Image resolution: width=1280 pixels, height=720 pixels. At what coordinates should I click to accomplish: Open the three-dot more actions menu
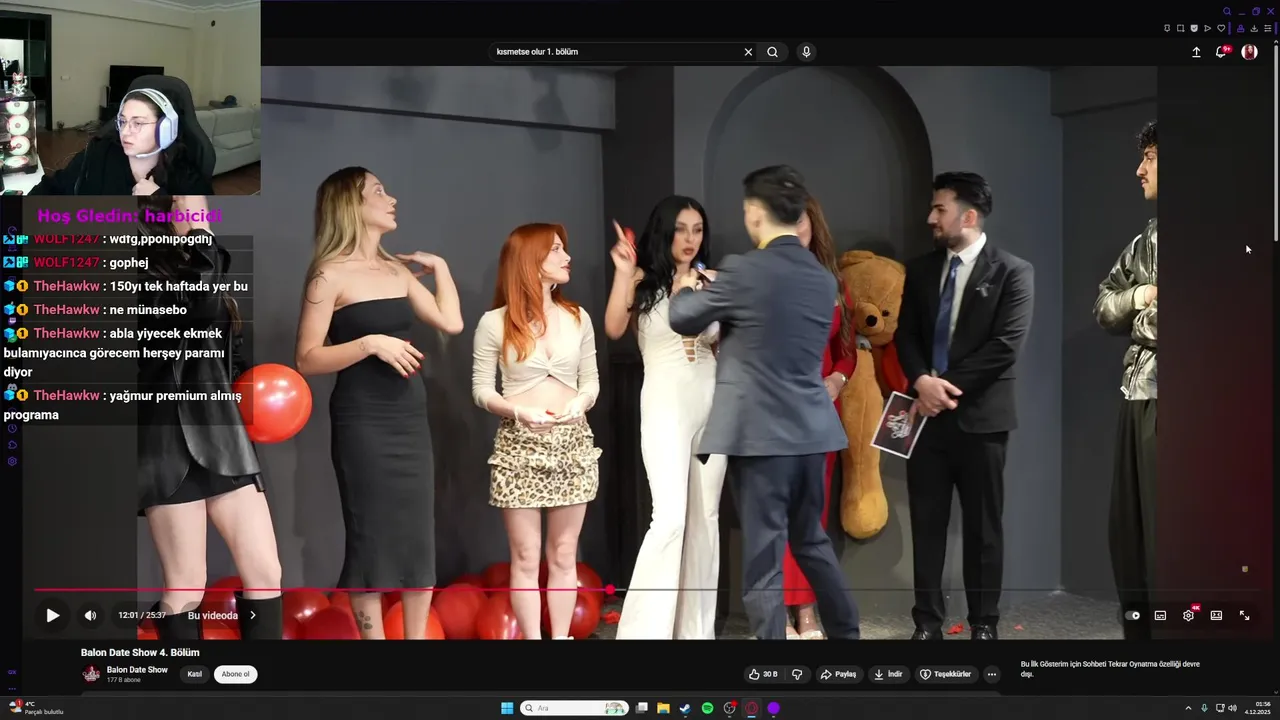coord(991,674)
